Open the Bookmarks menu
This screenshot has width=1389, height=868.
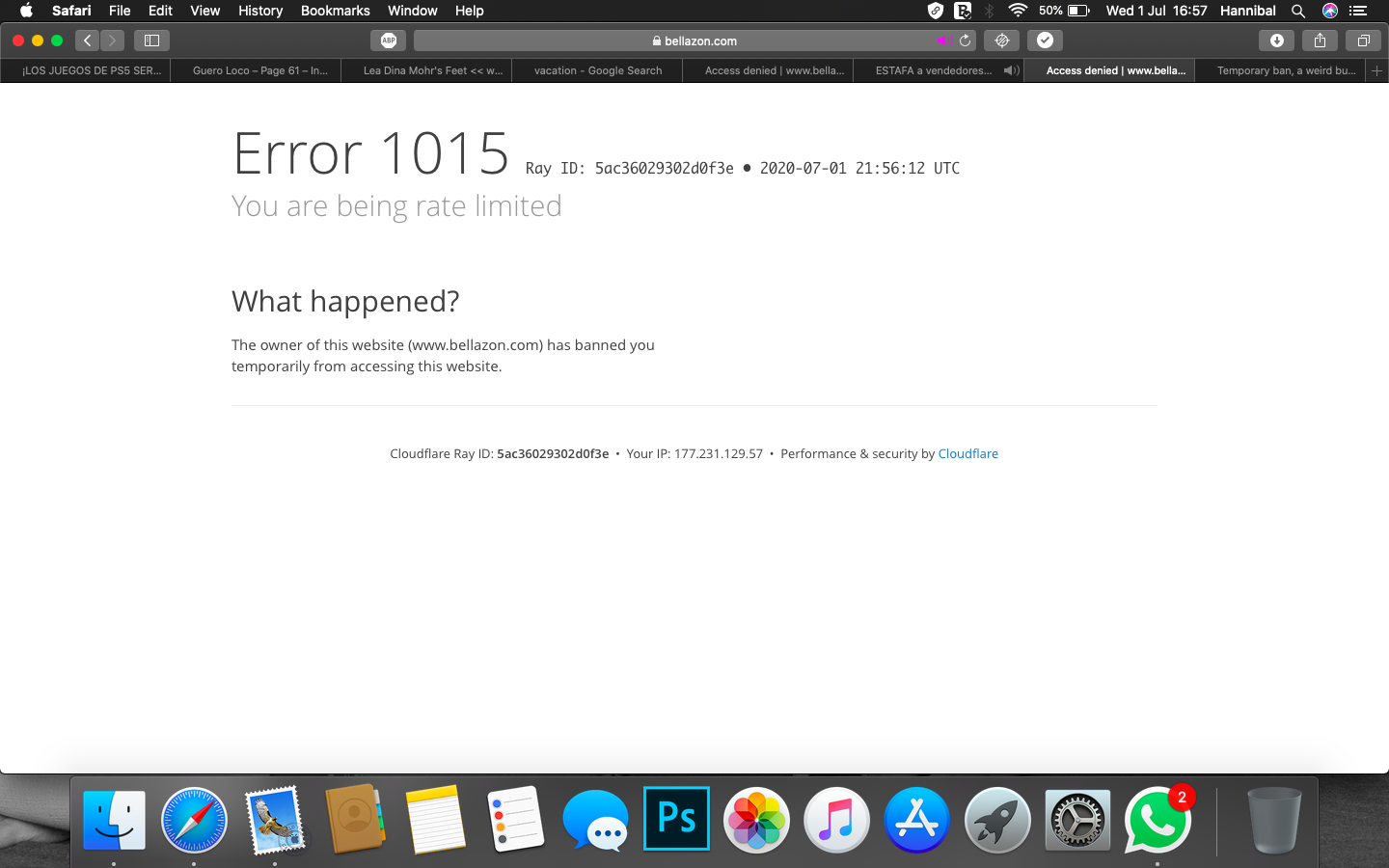335,11
